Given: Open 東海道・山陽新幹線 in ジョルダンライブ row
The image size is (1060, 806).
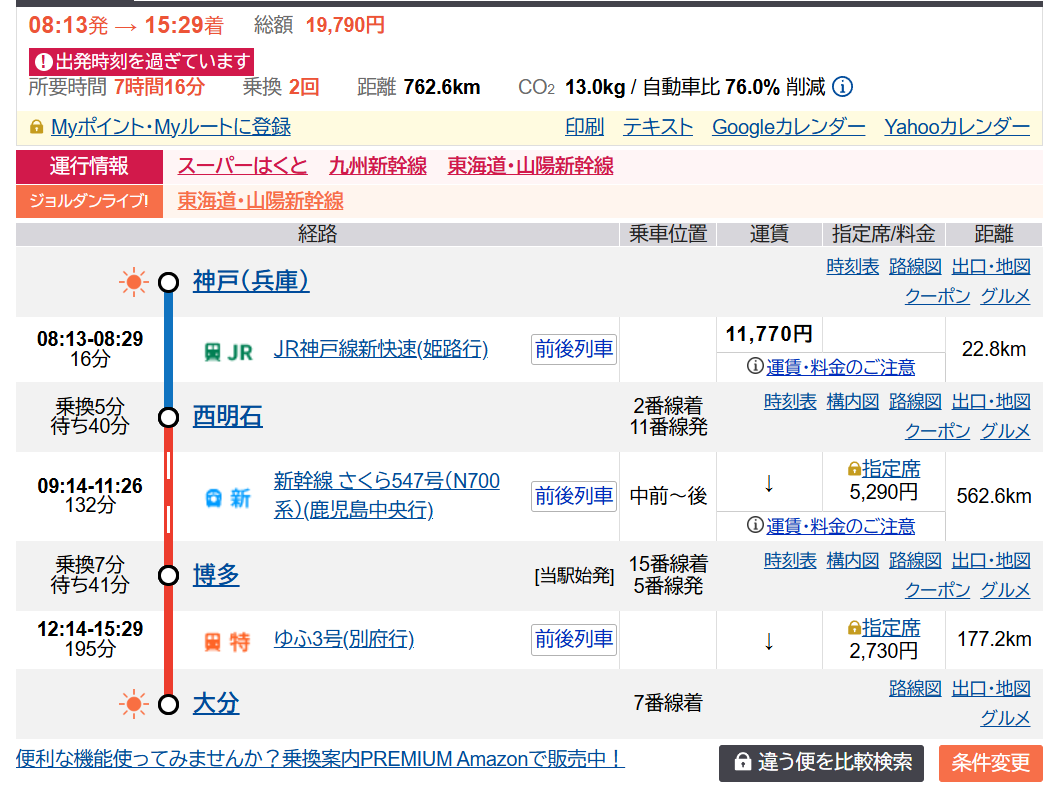Looking at the screenshot, I should [x=260, y=201].
